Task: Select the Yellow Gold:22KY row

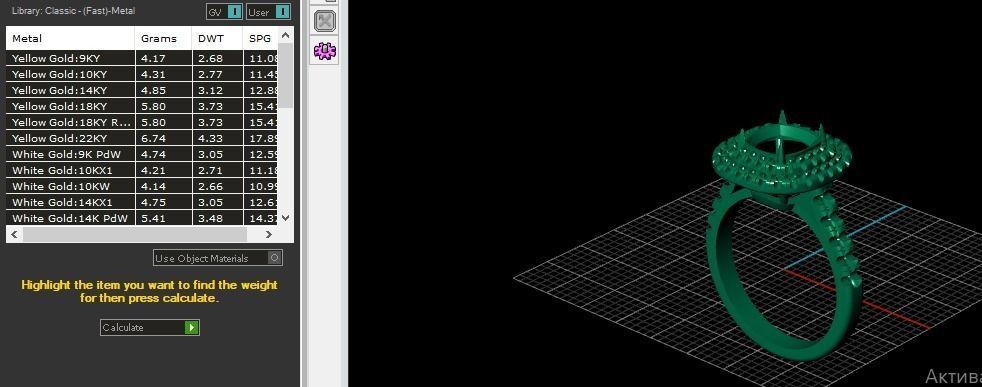Action: 142,138
